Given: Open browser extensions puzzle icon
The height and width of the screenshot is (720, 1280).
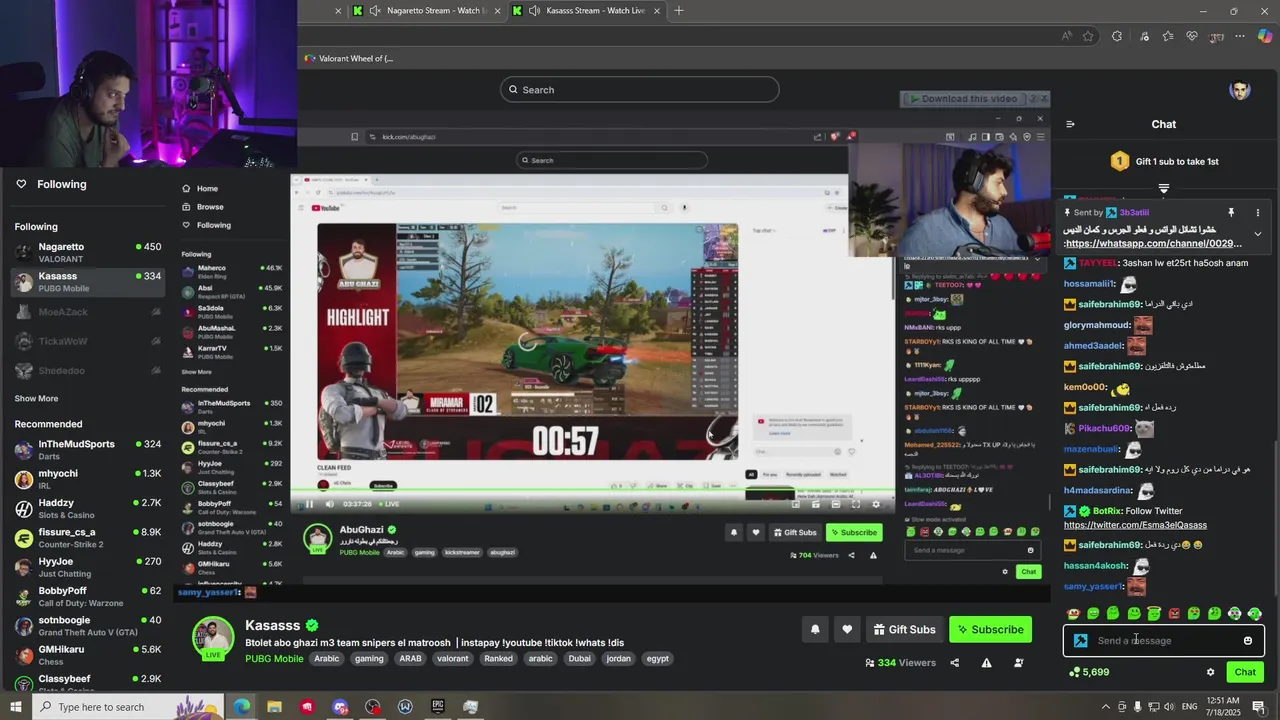Looking at the screenshot, I should (x=1117, y=36).
